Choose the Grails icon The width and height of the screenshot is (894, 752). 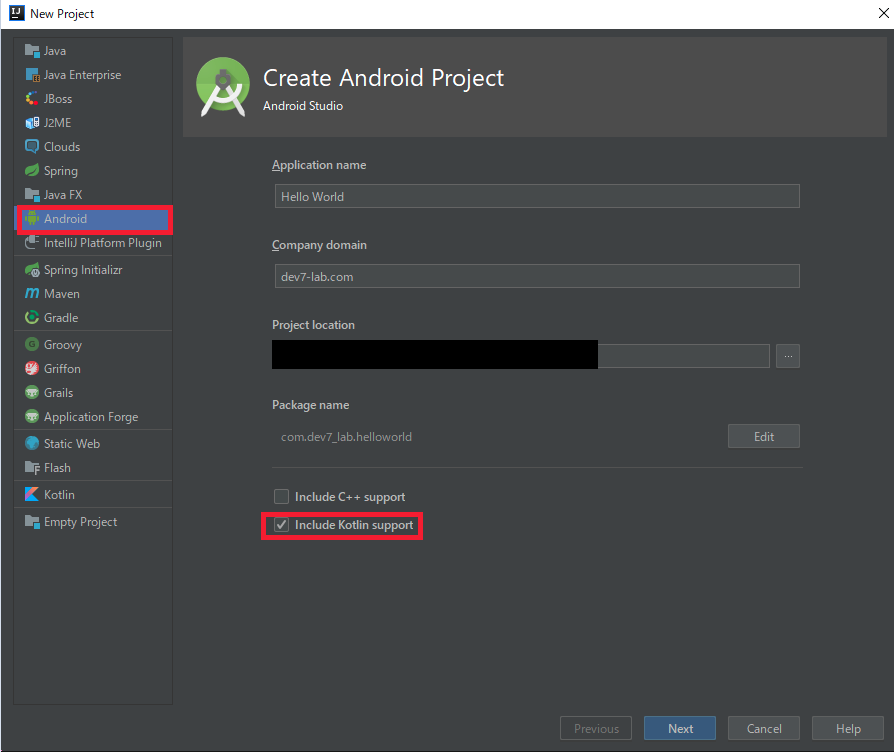[x=32, y=393]
